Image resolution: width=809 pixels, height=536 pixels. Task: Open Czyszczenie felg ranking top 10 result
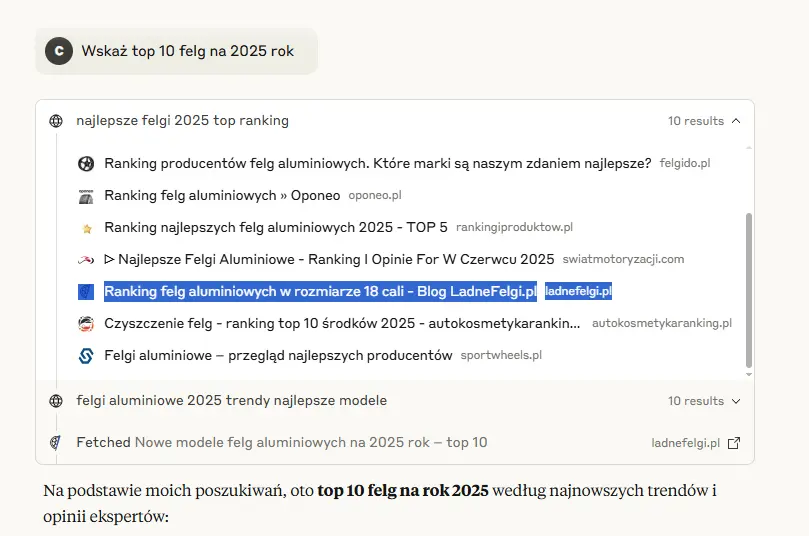[342, 324]
